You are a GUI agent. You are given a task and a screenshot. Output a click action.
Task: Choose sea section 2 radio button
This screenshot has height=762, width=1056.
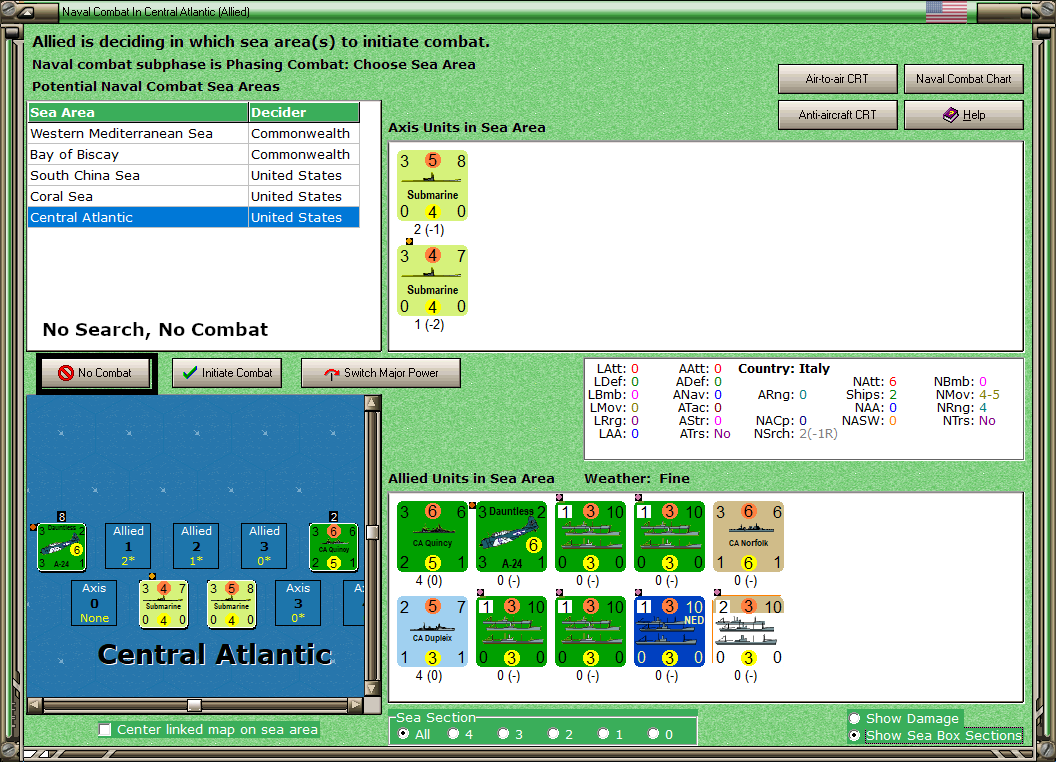[553, 734]
